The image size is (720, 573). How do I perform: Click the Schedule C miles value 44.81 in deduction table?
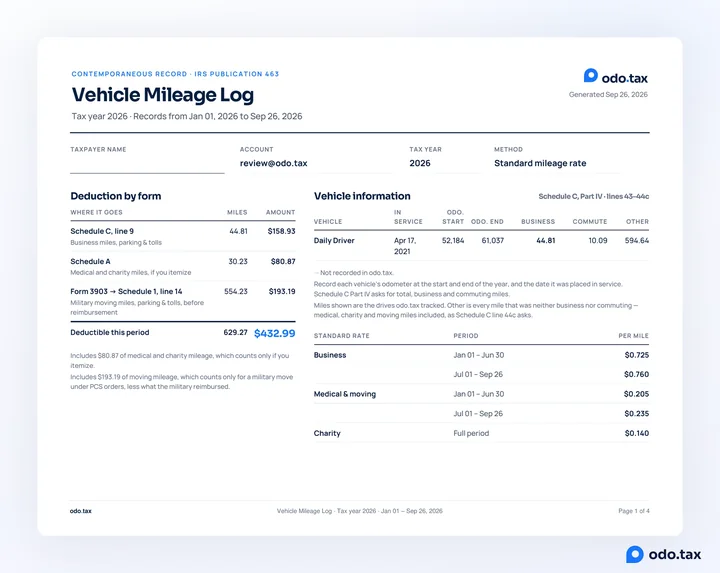238,231
